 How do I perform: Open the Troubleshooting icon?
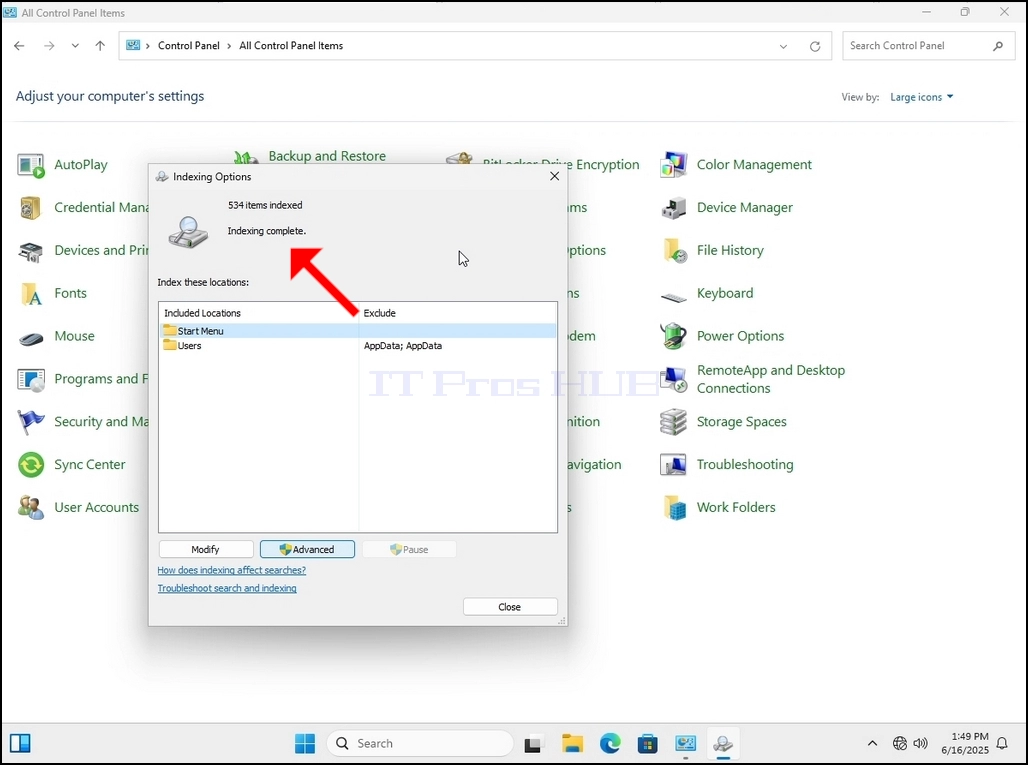click(673, 465)
